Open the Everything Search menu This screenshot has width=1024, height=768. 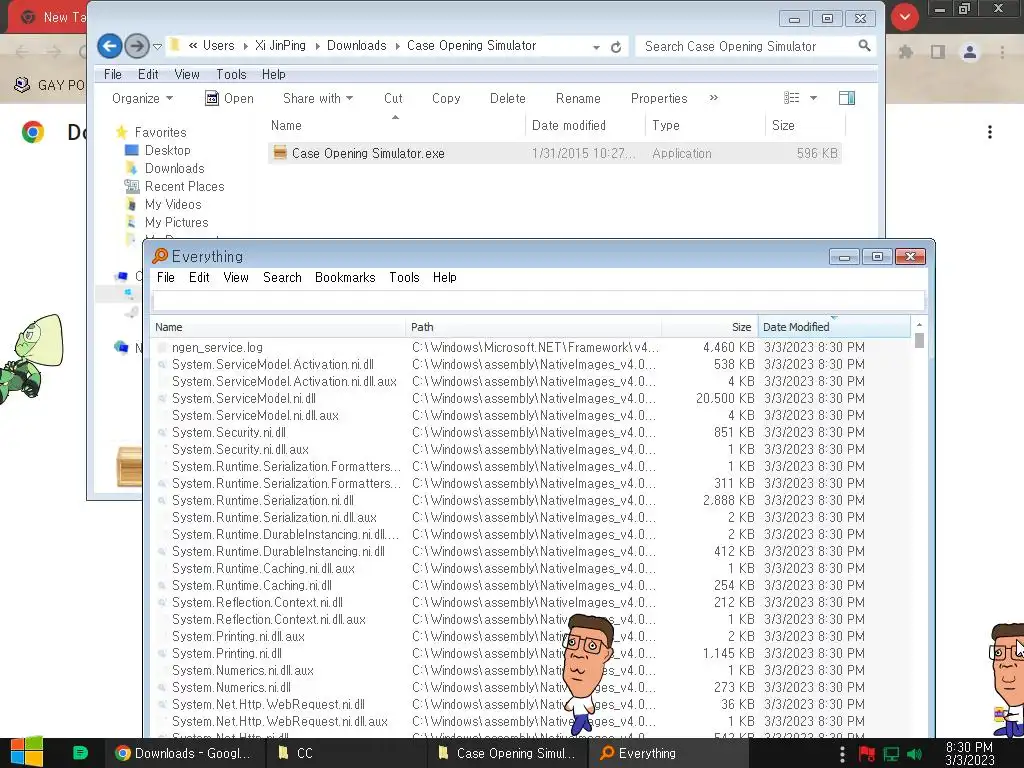coord(282,278)
